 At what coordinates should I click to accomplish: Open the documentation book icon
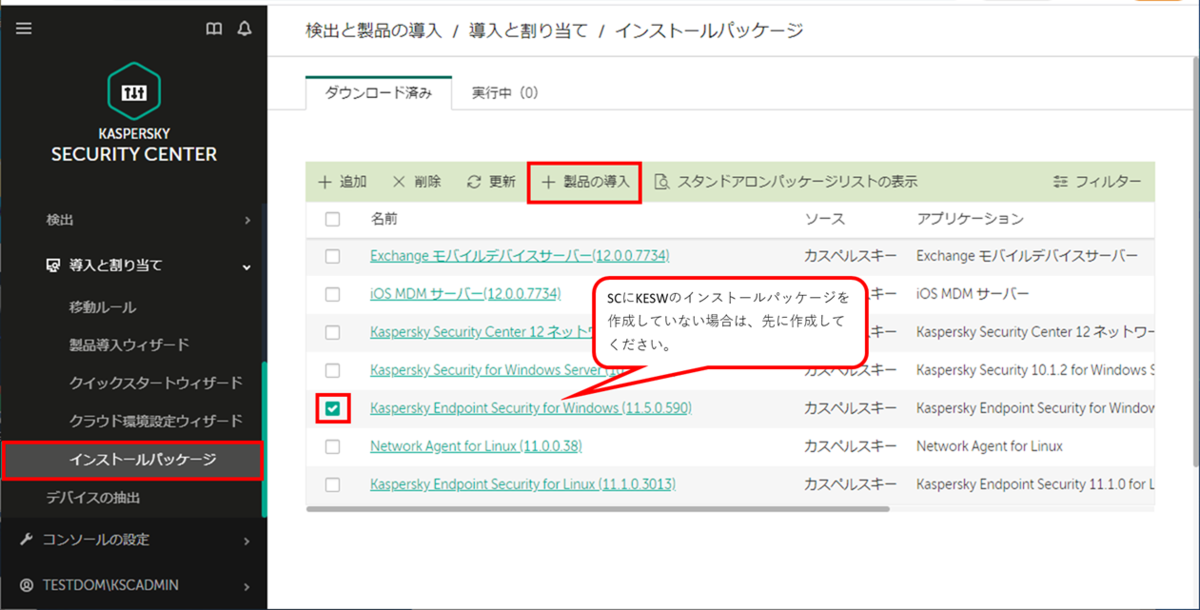pyautogui.click(x=213, y=29)
